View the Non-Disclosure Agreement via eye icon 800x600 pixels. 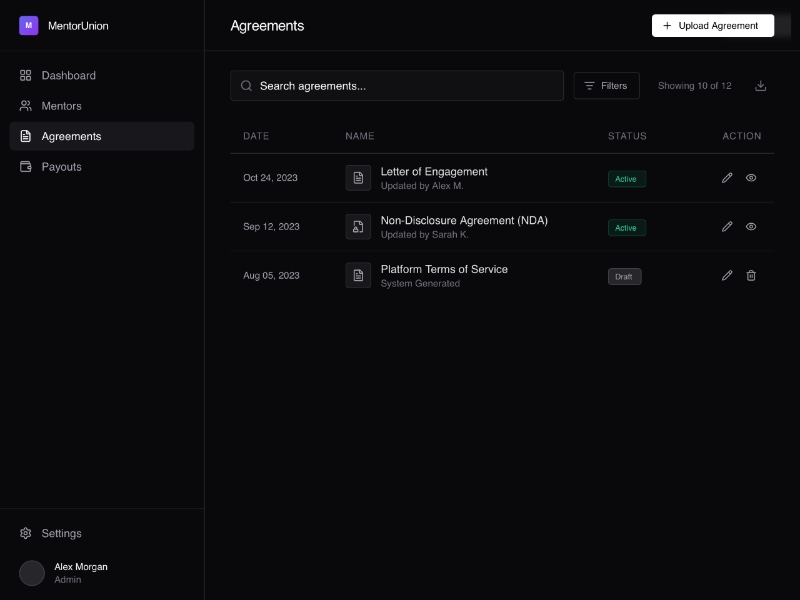[751, 227]
